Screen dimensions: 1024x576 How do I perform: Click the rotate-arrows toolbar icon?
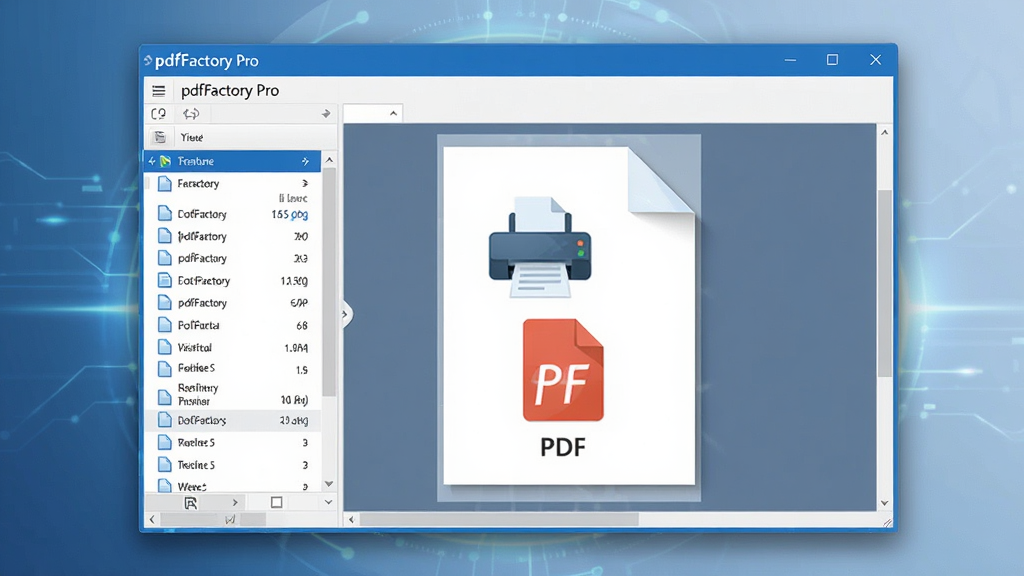pos(191,114)
